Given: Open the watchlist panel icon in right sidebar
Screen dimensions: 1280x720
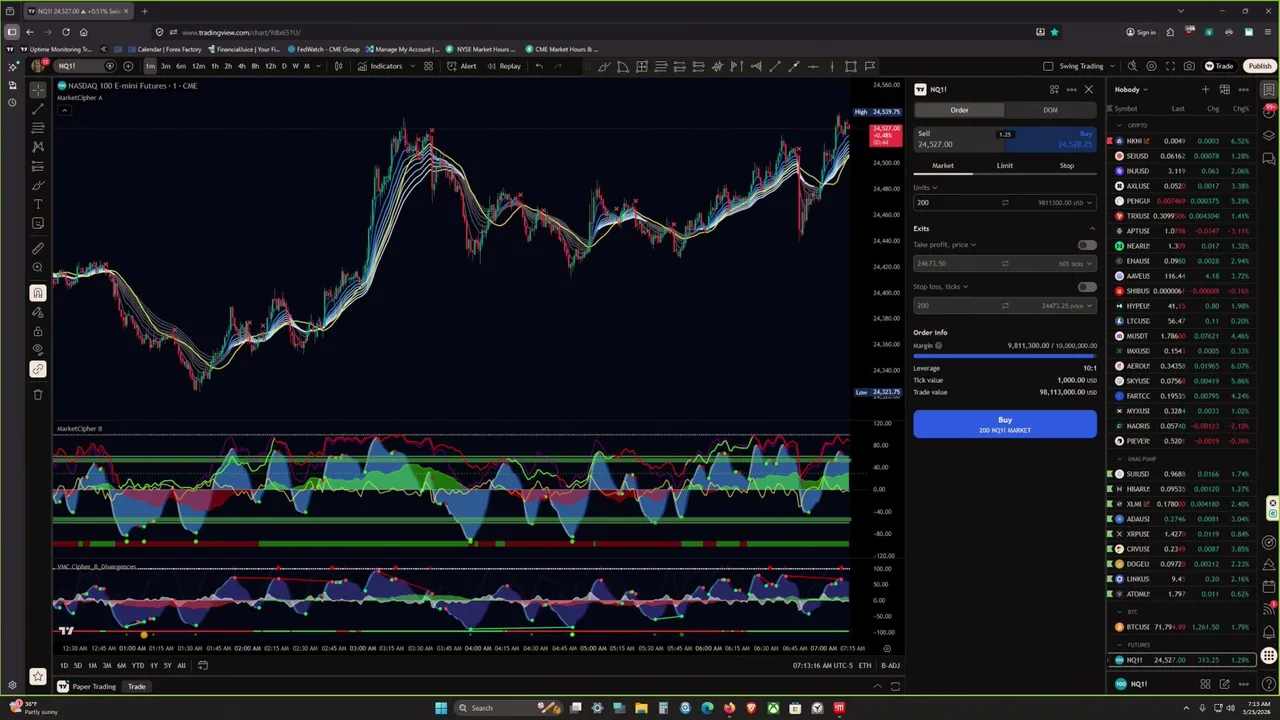Looking at the screenshot, I should tap(1269, 89).
